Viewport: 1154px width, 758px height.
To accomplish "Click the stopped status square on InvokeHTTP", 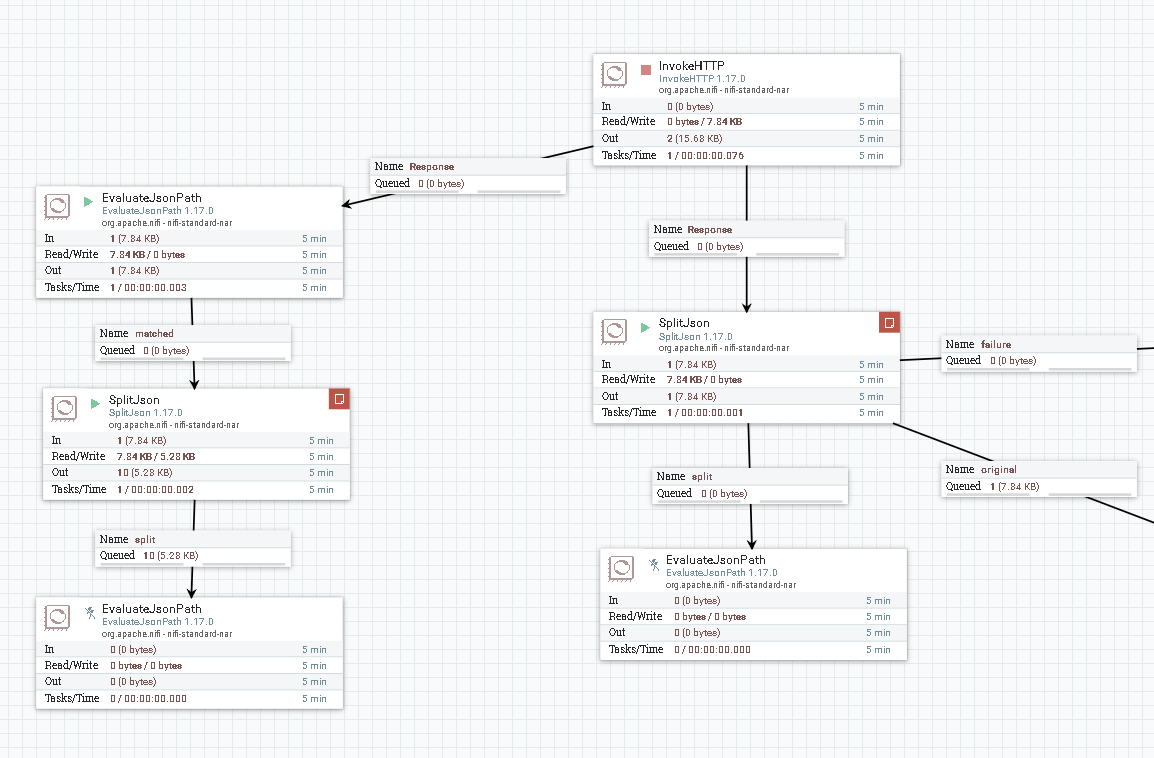I will [644, 71].
